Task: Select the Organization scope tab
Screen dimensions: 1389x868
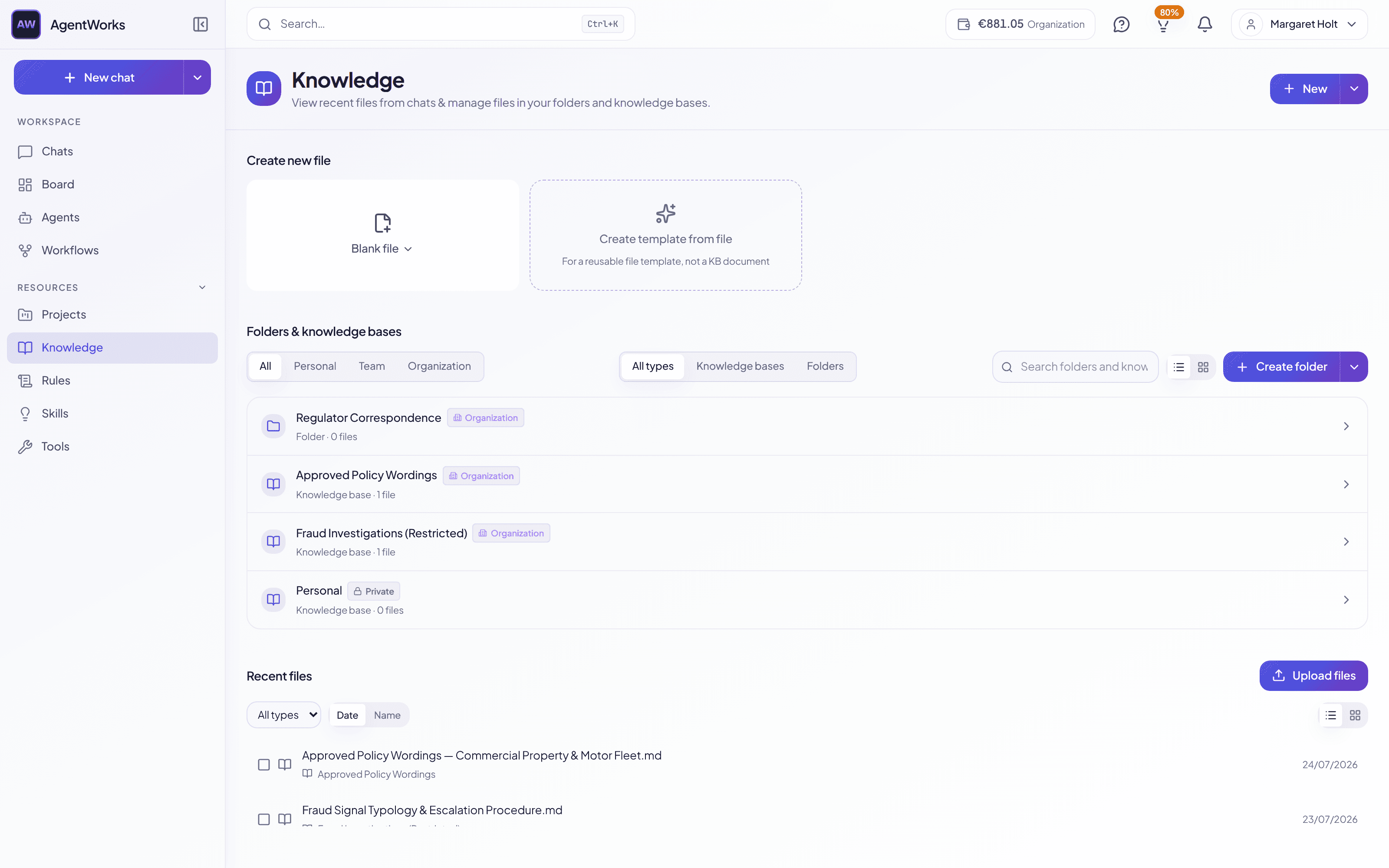Action: 439,366
